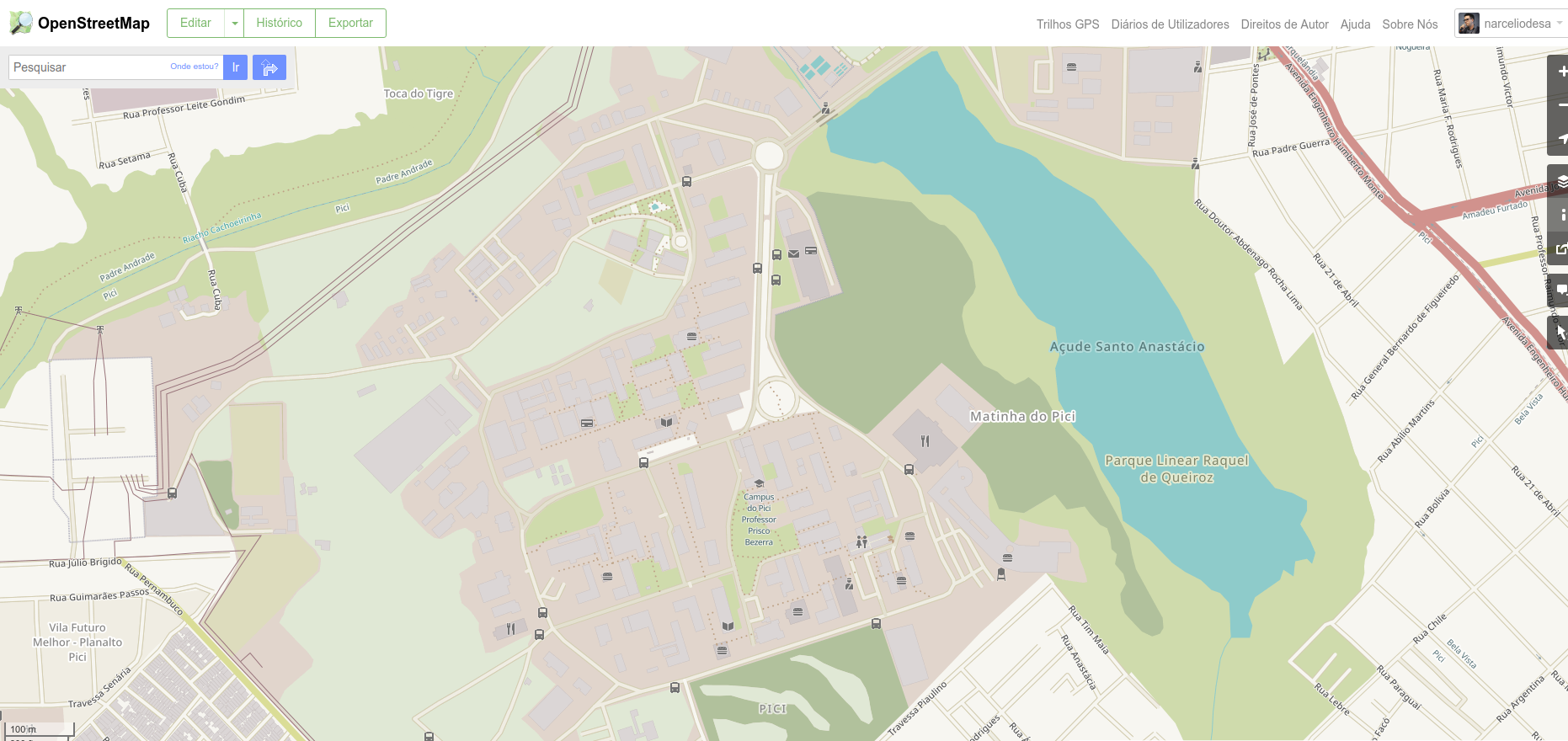Open the map key info panel
Screen dimensions: 1568x741
(1561, 215)
